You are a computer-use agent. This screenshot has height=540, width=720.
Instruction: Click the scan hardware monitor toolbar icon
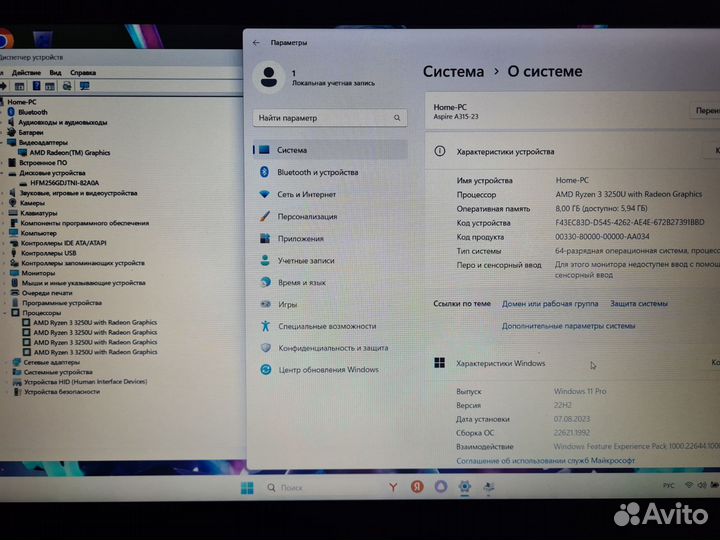(x=84, y=86)
